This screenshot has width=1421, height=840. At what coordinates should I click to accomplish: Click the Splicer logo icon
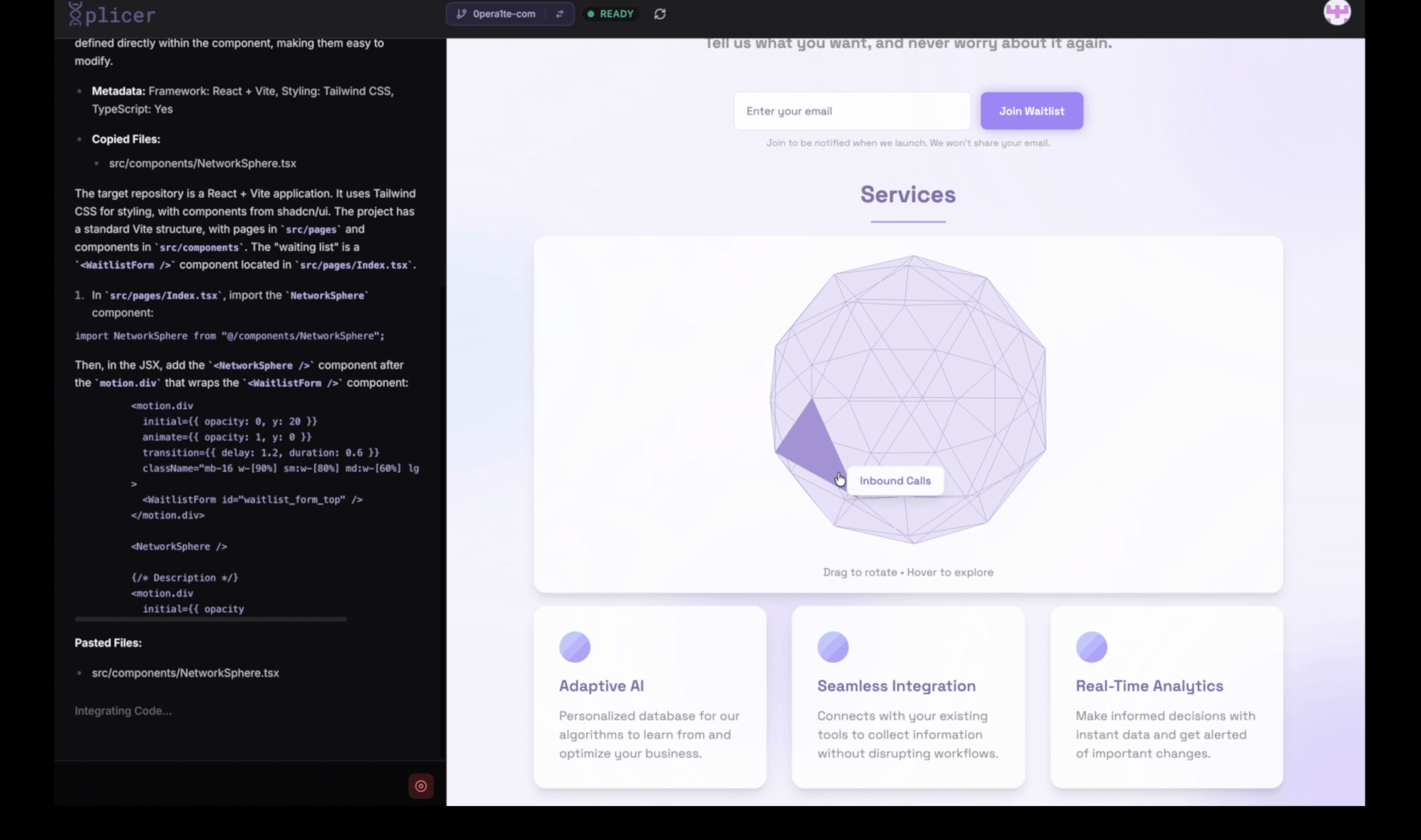(x=75, y=14)
